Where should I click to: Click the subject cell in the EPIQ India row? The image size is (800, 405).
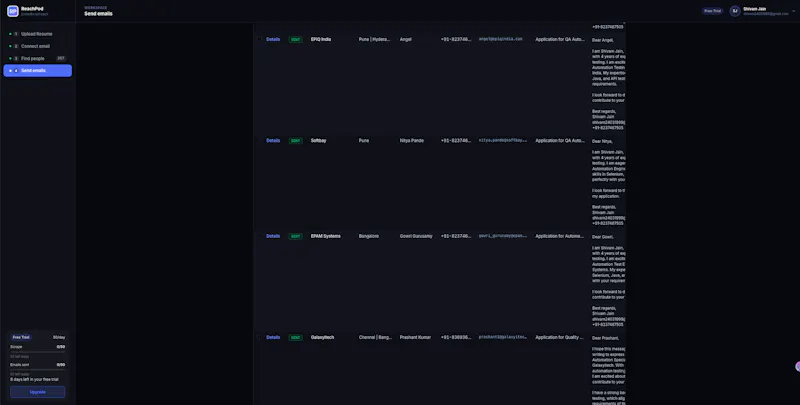(560, 39)
